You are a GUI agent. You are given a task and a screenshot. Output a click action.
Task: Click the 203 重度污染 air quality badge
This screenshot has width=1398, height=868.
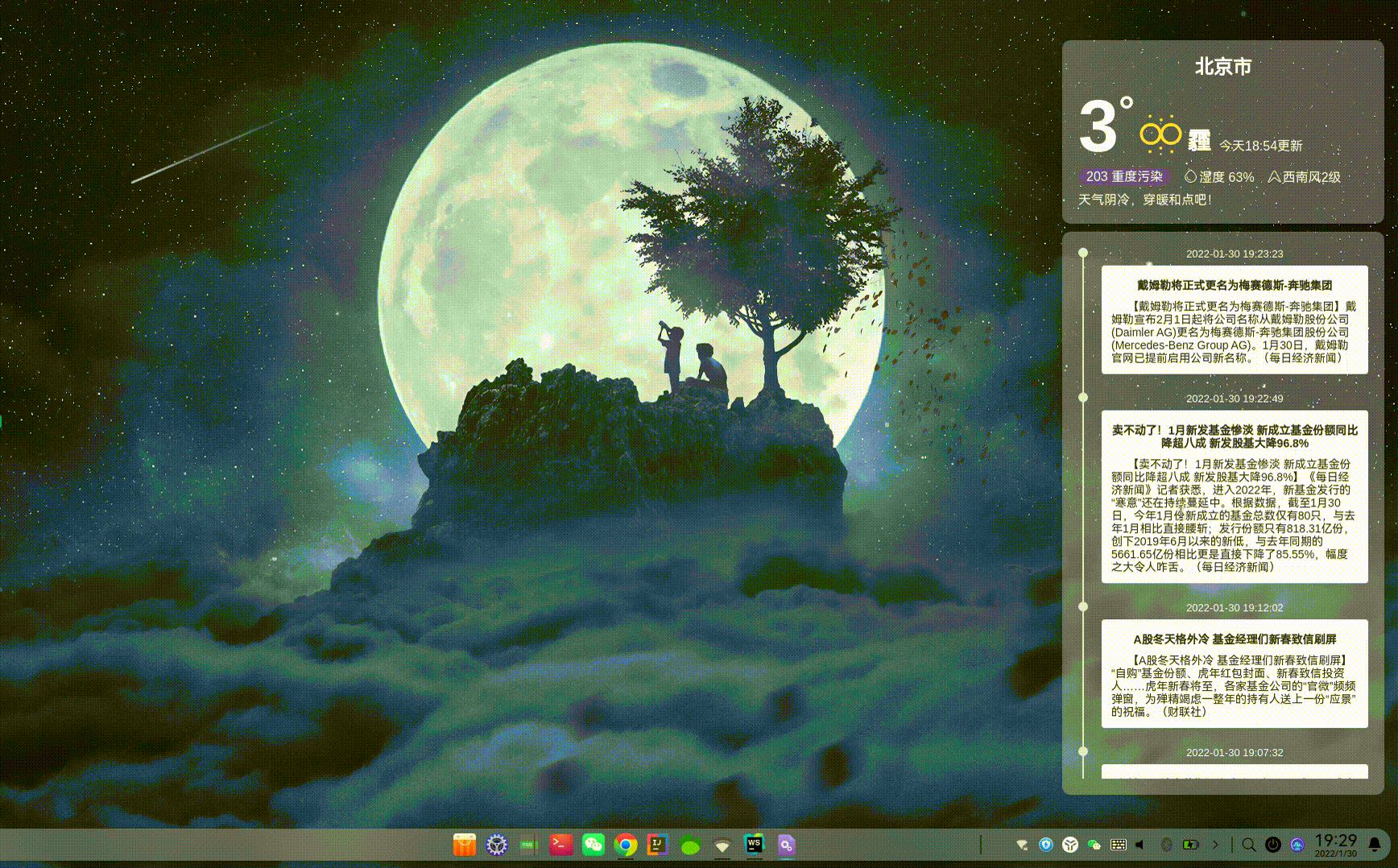tap(1124, 176)
